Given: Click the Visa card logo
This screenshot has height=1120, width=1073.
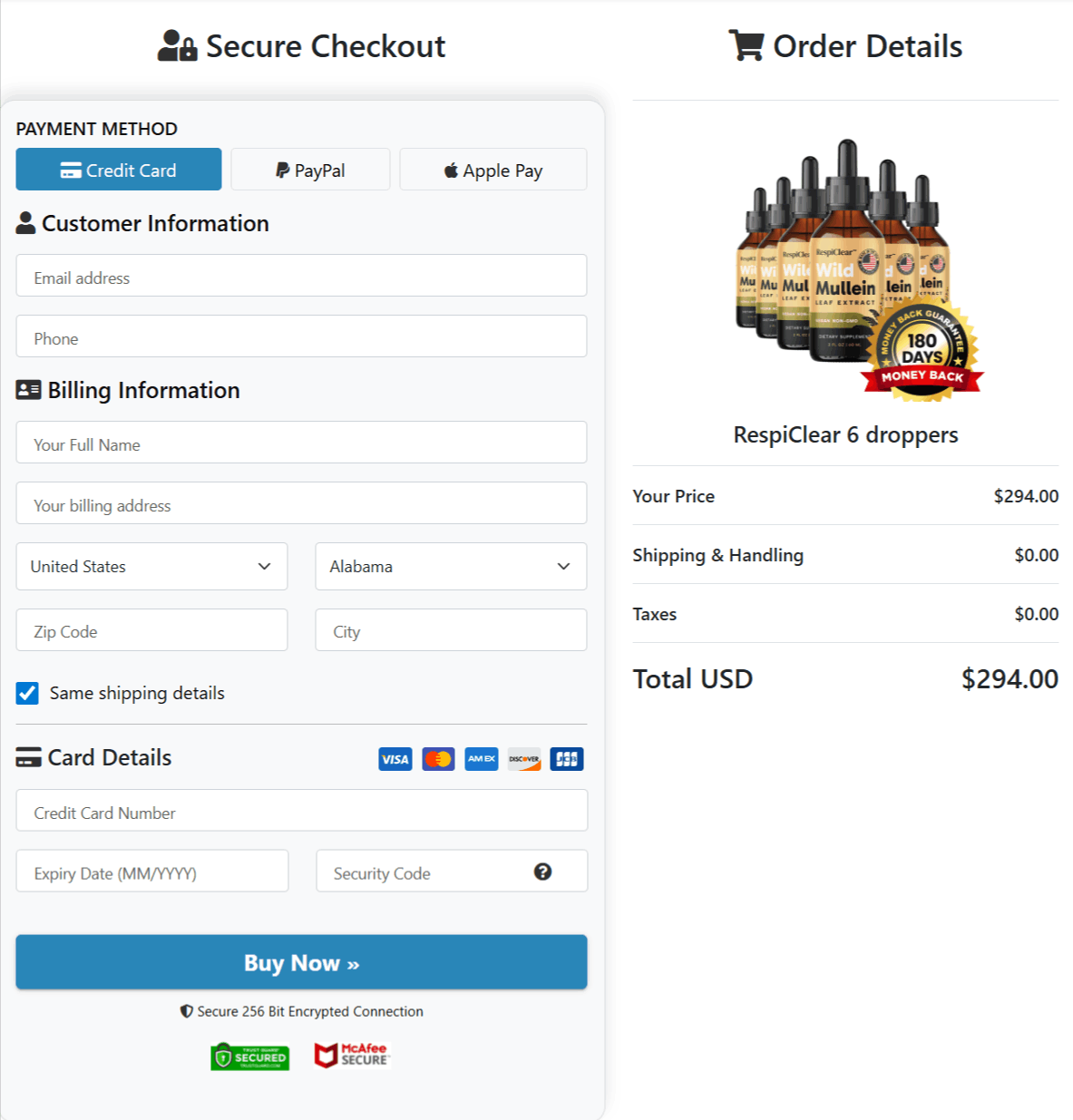Looking at the screenshot, I should pyautogui.click(x=395, y=759).
